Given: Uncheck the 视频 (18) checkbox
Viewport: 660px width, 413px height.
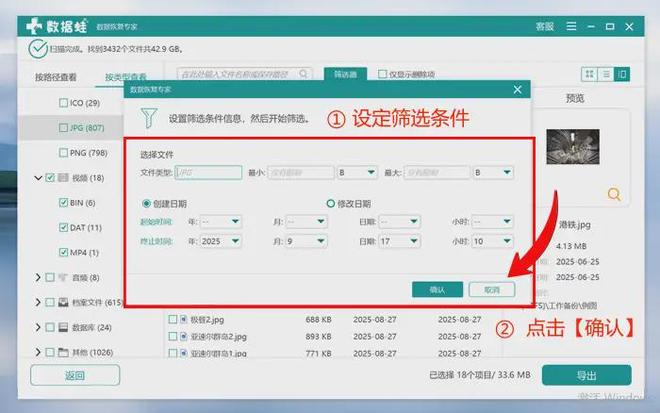Looking at the screenshot, I should point(50,178).
